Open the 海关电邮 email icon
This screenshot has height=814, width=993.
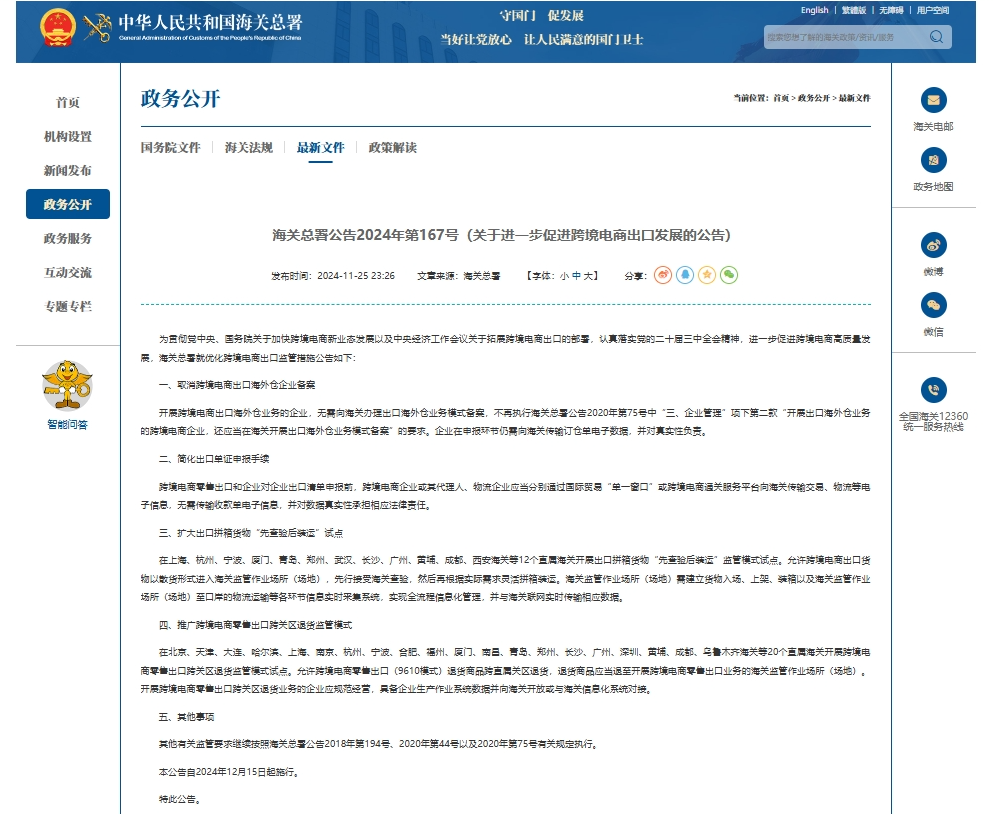[x=933, y=100]
